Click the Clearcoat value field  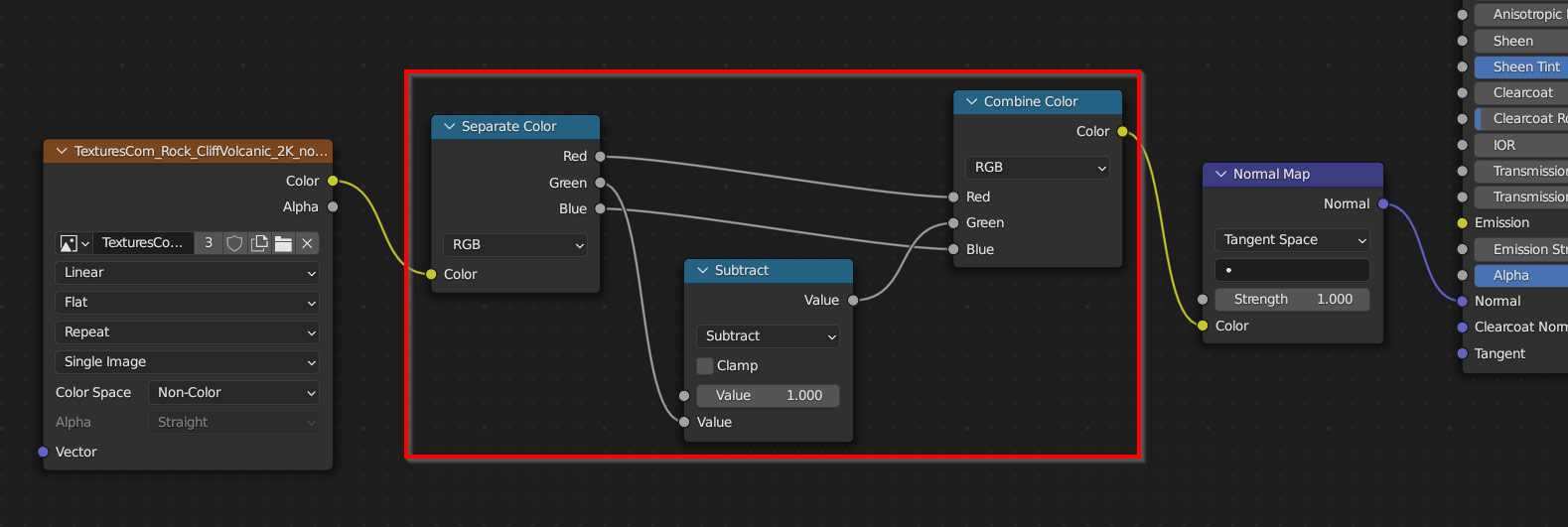point(1521,92)
